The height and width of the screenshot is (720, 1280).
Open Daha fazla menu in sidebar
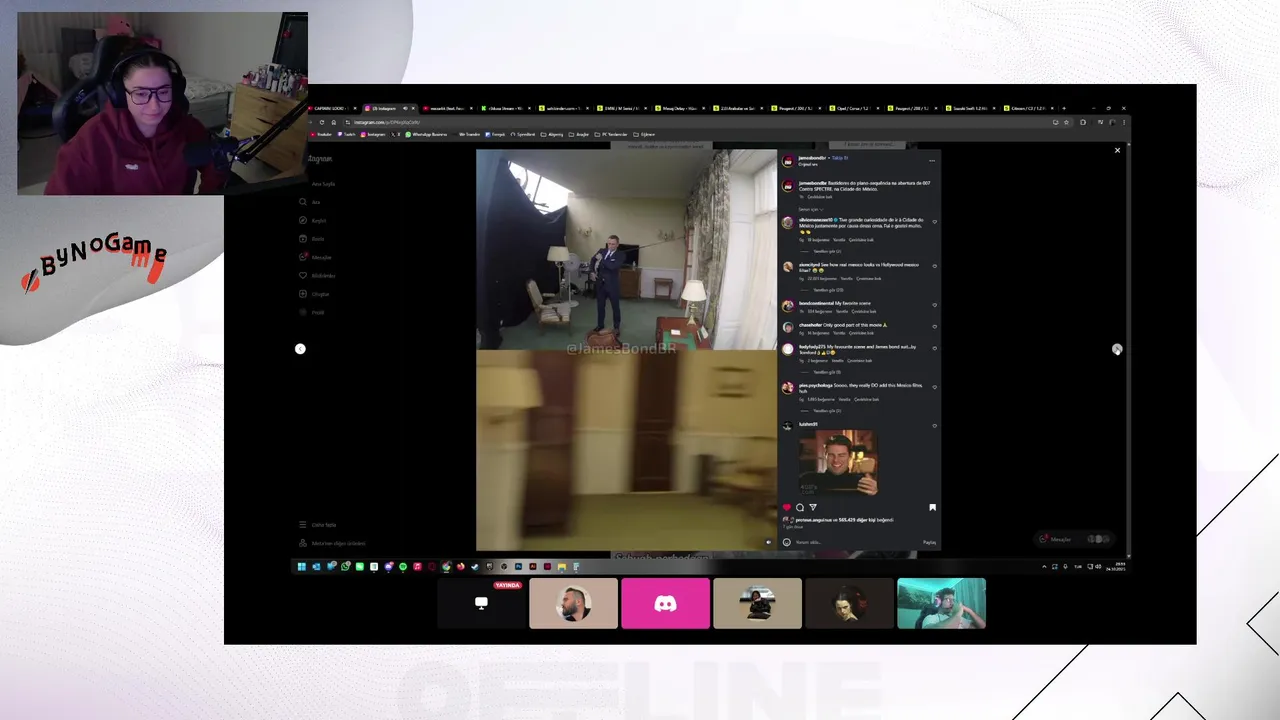pyautogui.click(x=317, y=525)
